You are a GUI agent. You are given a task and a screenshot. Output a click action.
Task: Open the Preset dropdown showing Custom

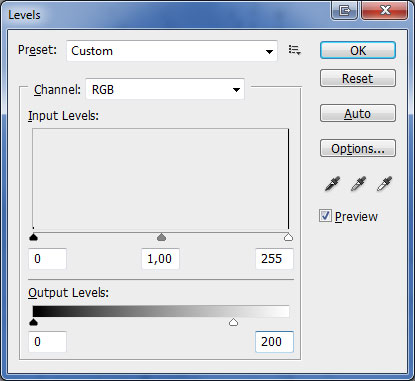coord(172,51)
